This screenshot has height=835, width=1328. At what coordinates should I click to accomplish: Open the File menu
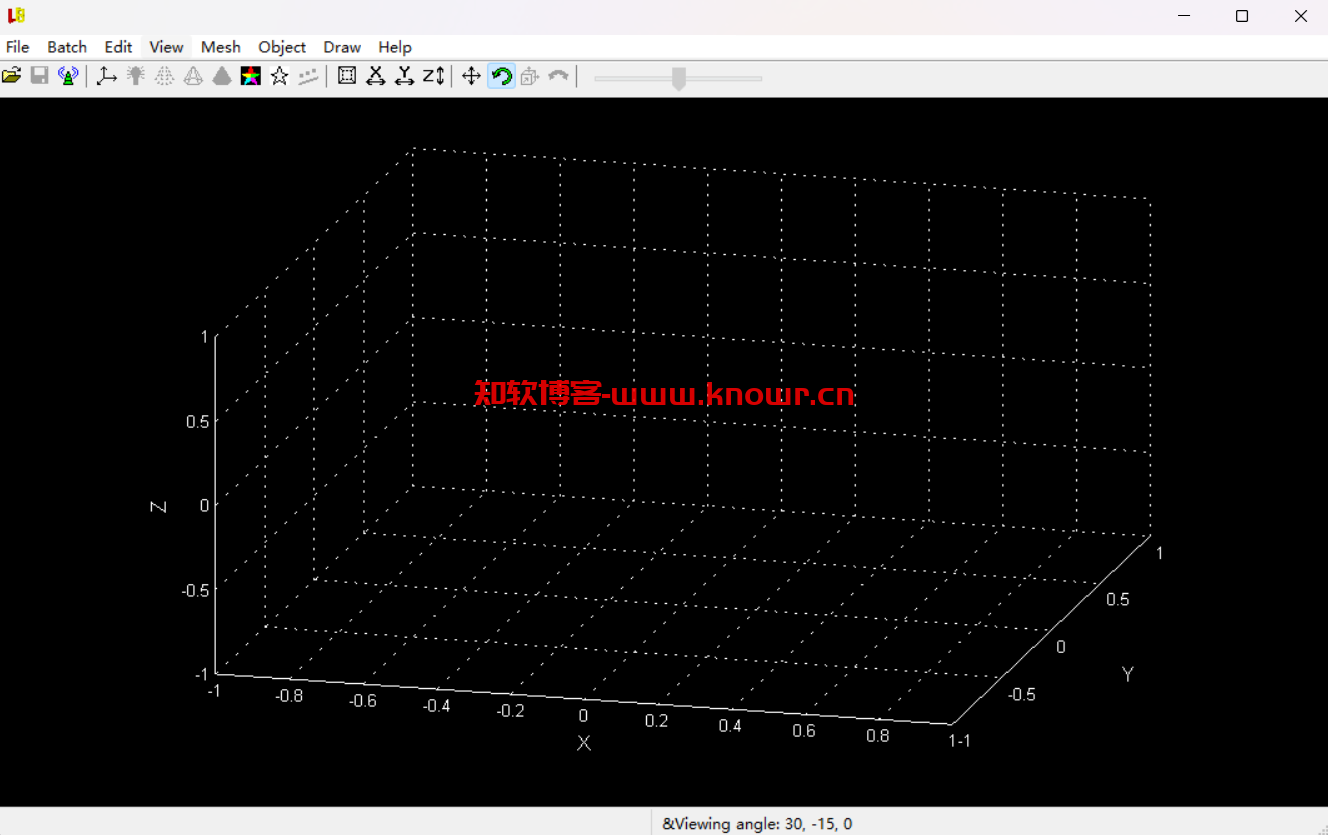18,47
